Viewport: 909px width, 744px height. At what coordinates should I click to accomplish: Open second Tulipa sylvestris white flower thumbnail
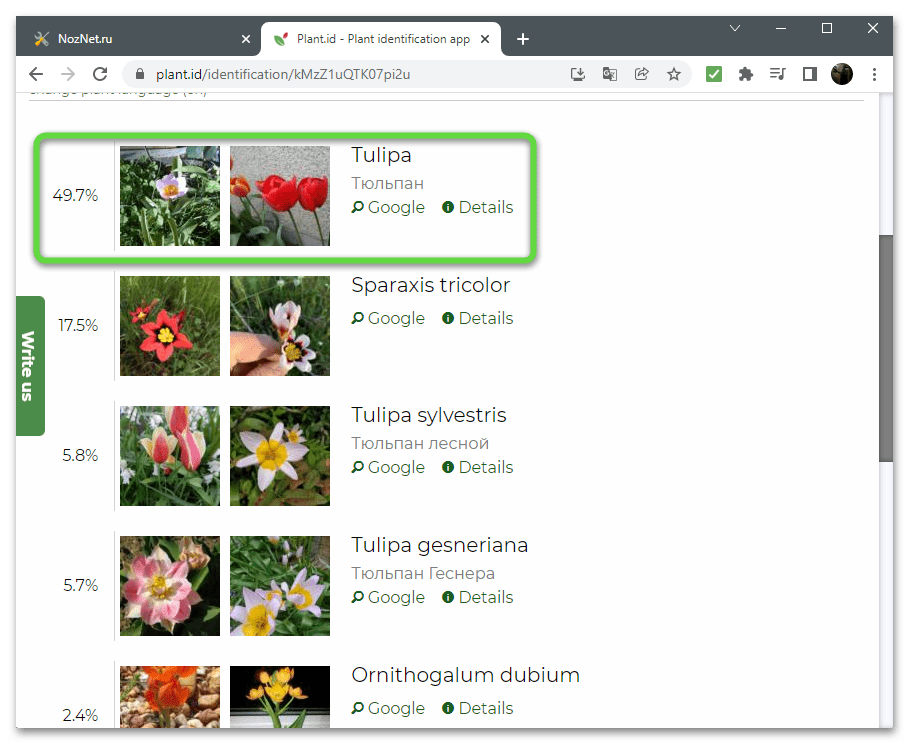click(280, 456)
